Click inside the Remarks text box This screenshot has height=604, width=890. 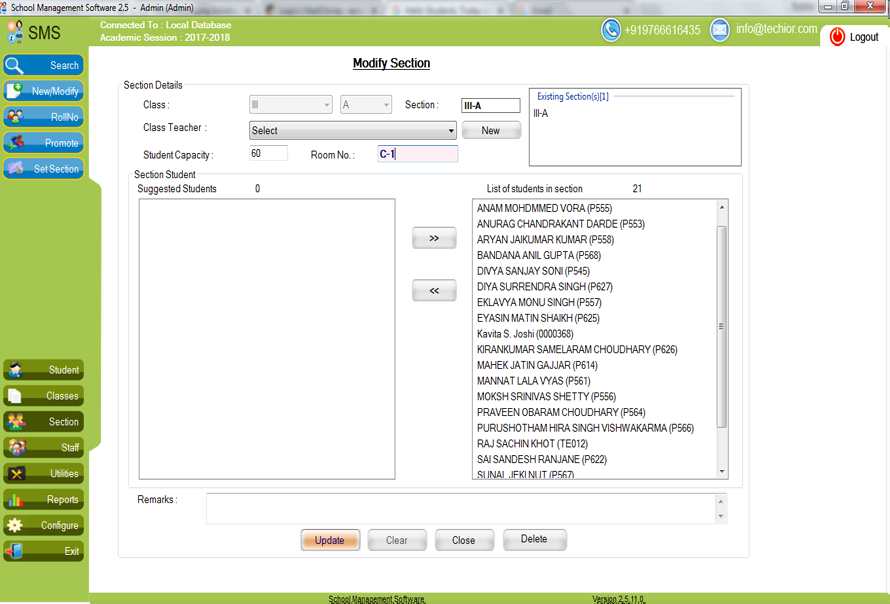pos(460,508)
